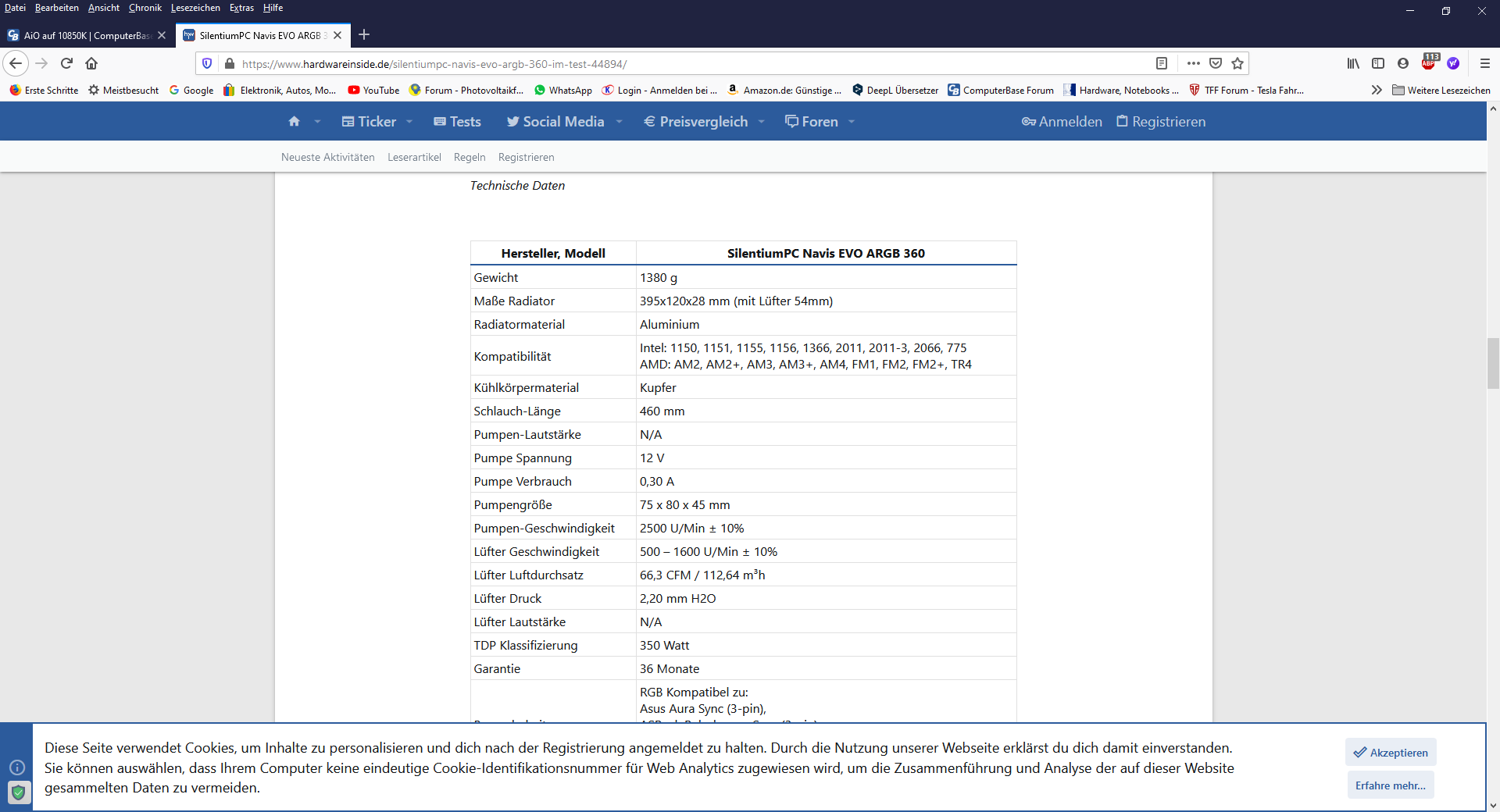Open the Datei menu

click(x=15, y=8)
